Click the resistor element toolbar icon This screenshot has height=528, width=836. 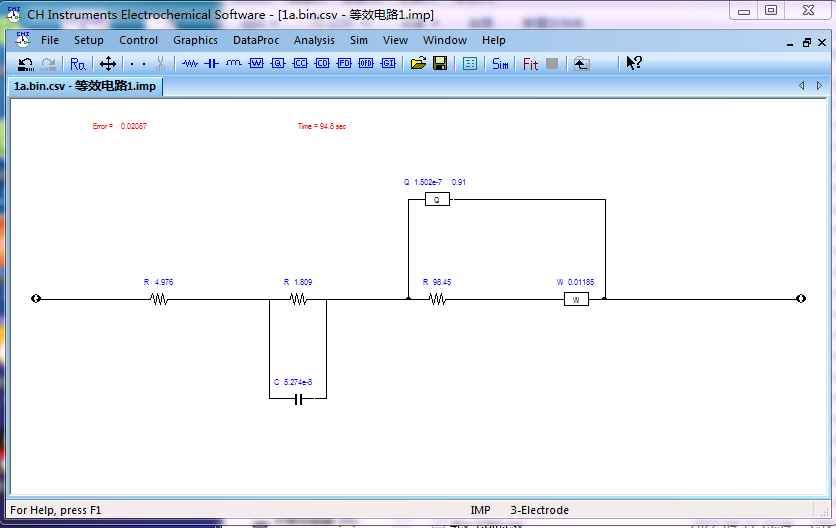[190, 63]
